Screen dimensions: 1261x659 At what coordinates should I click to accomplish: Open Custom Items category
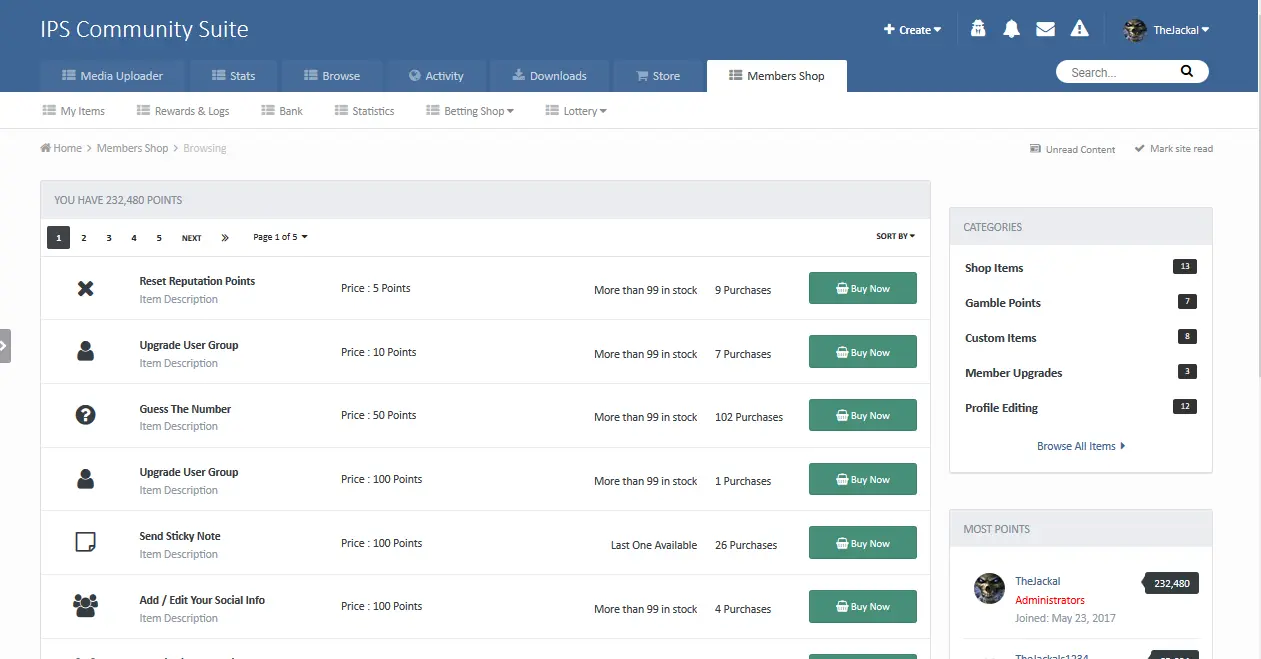[x=1001, y=338]
